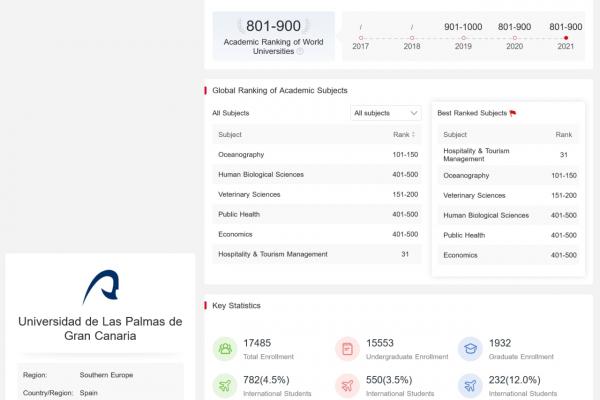Click the 15553 Undergraduate Enrollment value
Screen dimensions: 600x400
click(380, 343)
